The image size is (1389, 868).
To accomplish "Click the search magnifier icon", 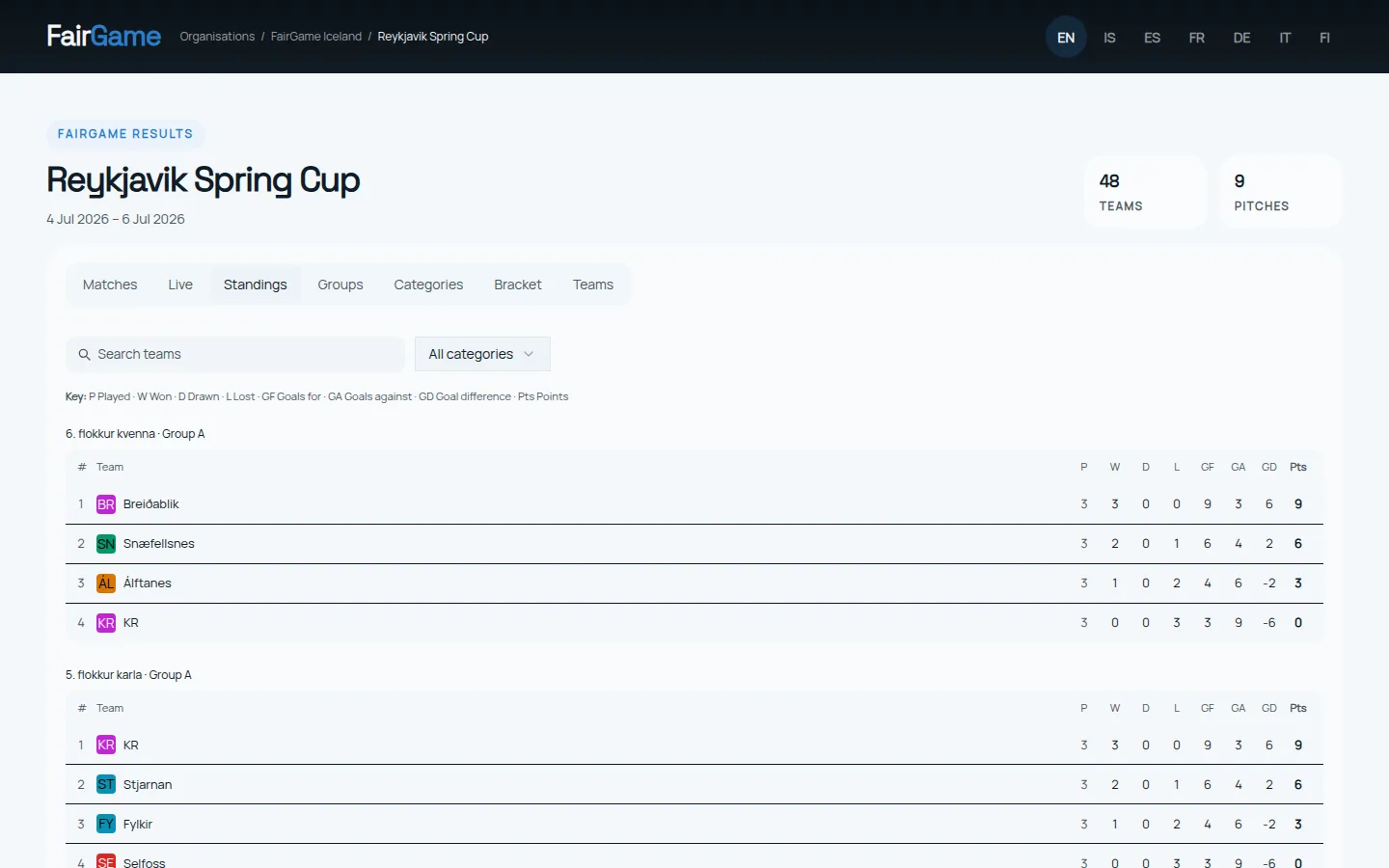I will pos(84,354).
